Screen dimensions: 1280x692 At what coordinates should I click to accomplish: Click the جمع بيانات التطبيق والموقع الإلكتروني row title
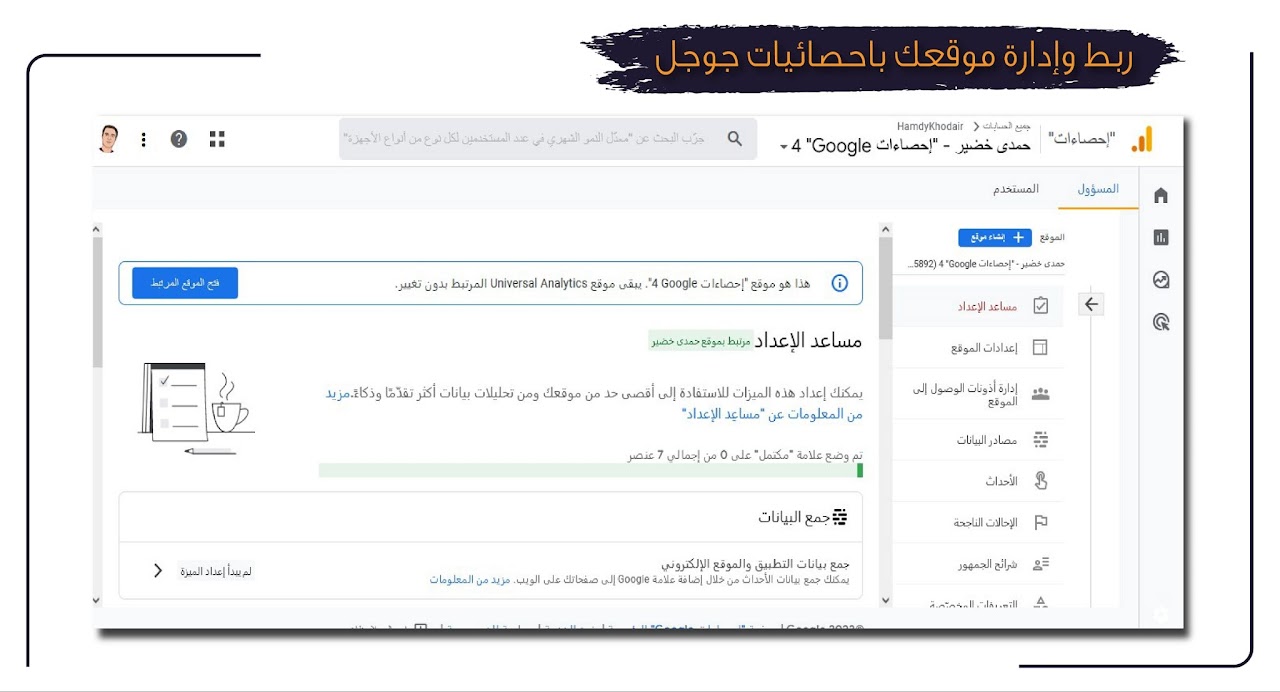pyautogui.click(x=755, y=564)
